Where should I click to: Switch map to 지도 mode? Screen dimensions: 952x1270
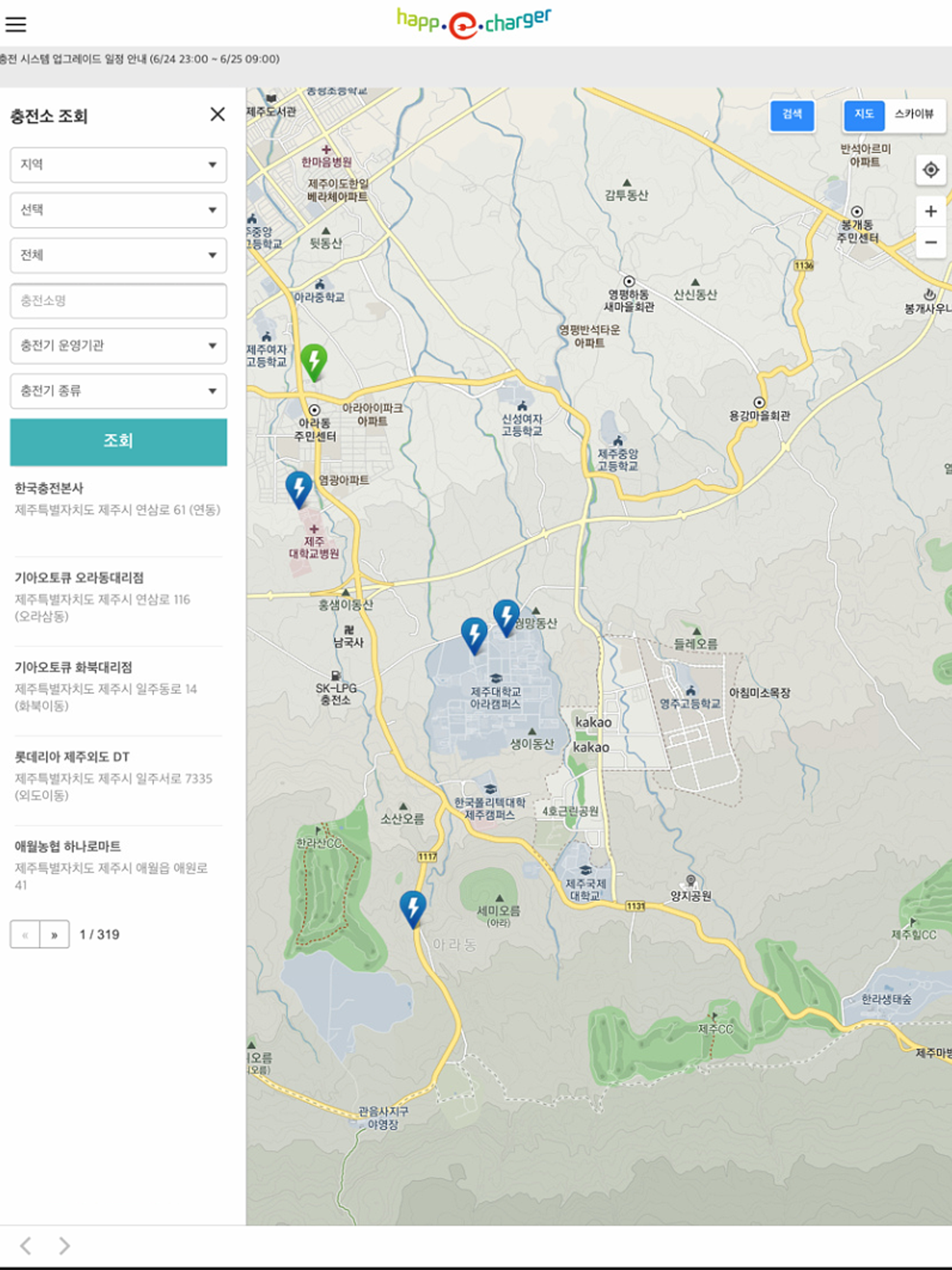tap(864, 114)
